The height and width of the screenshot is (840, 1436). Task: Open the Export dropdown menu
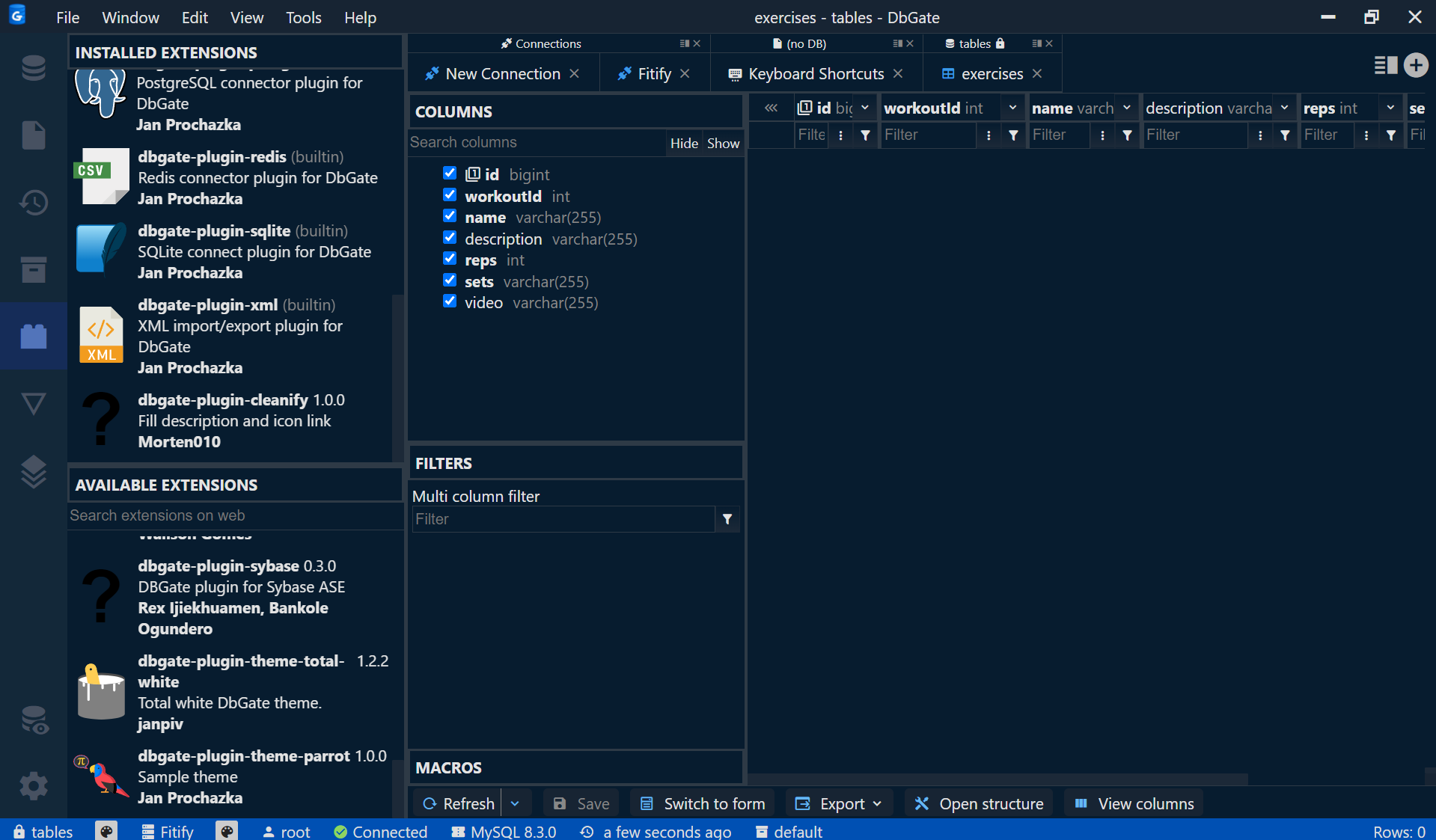[839, 803]
